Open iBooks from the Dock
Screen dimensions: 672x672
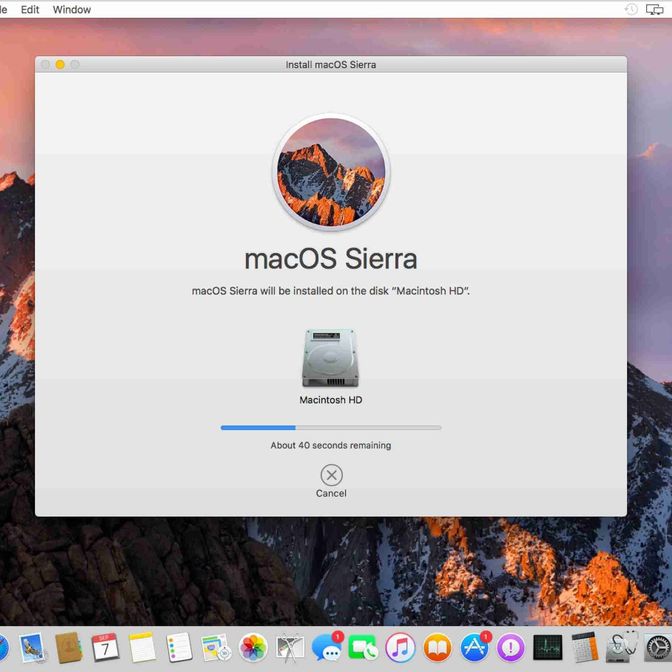[x=437, y=648]
